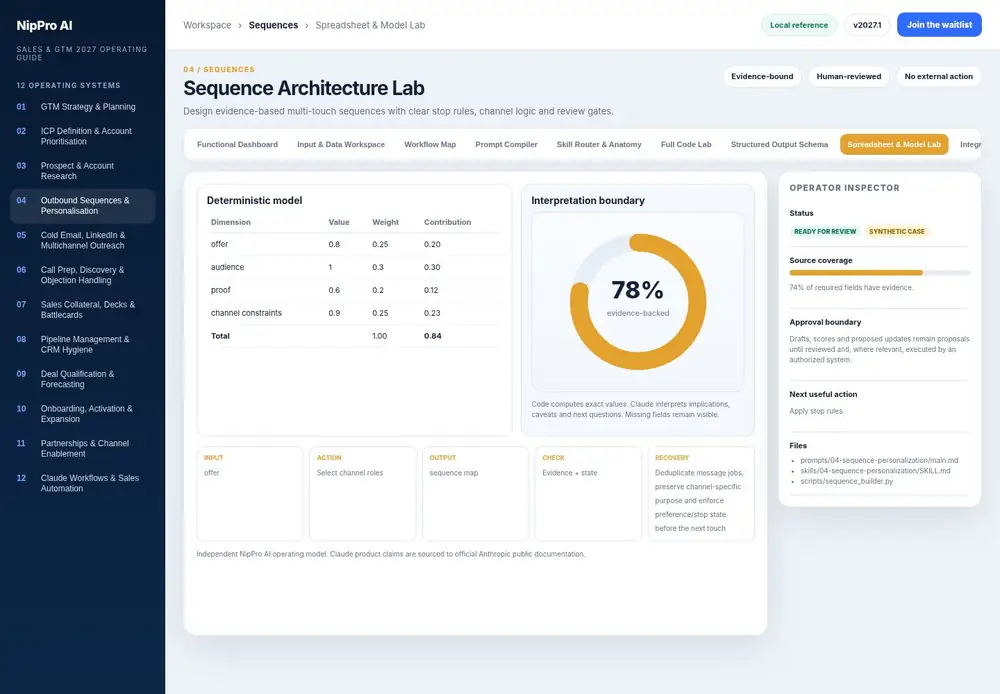Open Prospect & Account Research section
Viewport: 1000px width, 694px height.
82,170
